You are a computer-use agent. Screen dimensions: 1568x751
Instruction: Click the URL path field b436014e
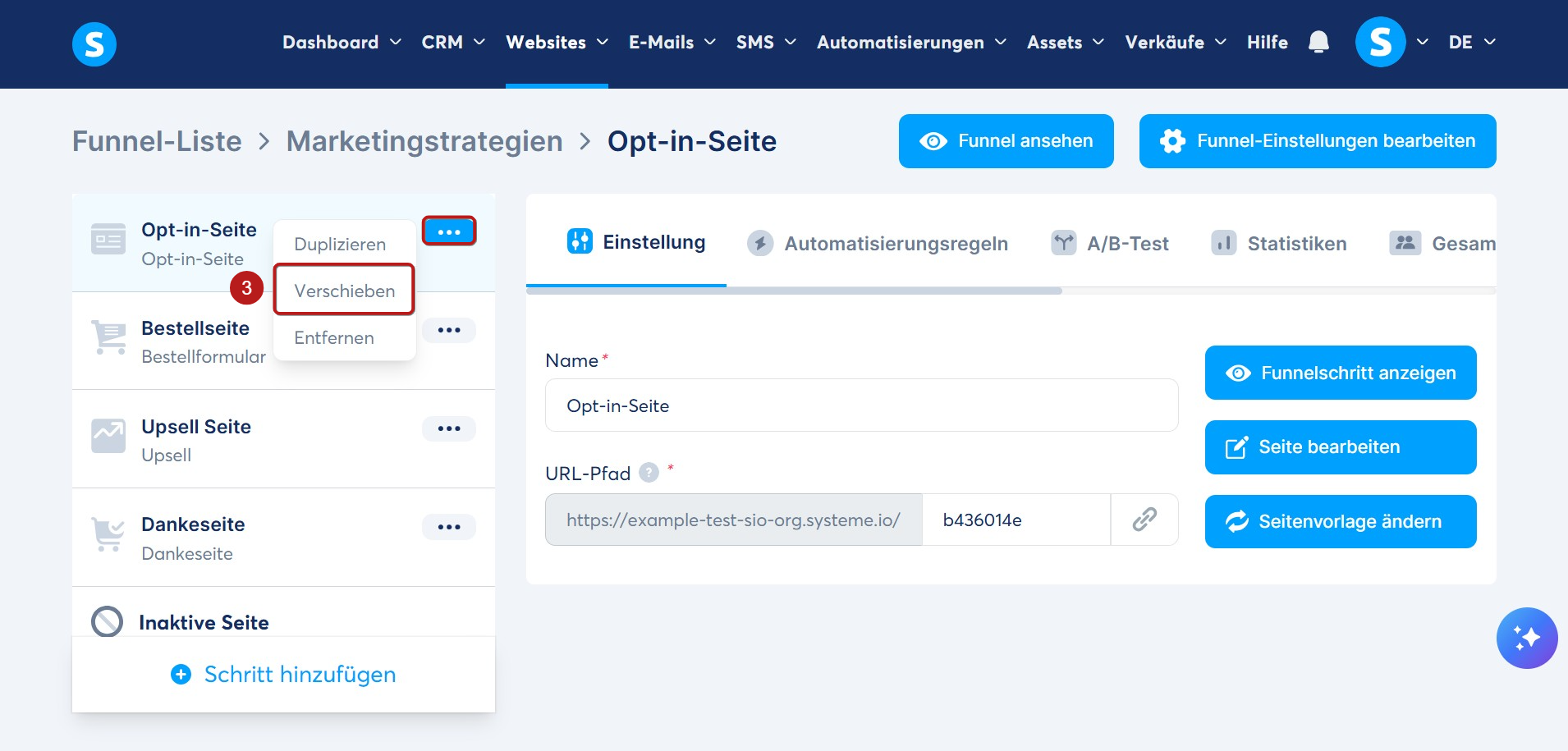tap(1016, 520)
